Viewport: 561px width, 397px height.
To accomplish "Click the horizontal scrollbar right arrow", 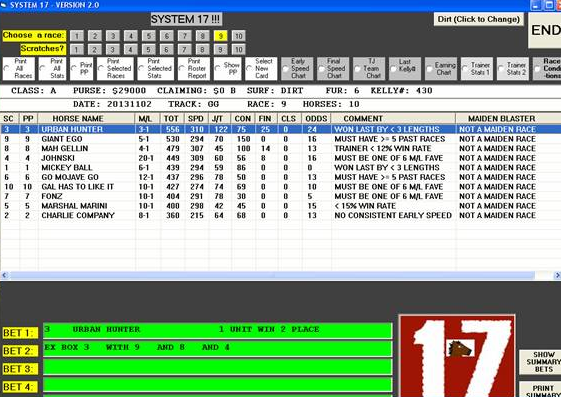I will (x=557, y=275).
